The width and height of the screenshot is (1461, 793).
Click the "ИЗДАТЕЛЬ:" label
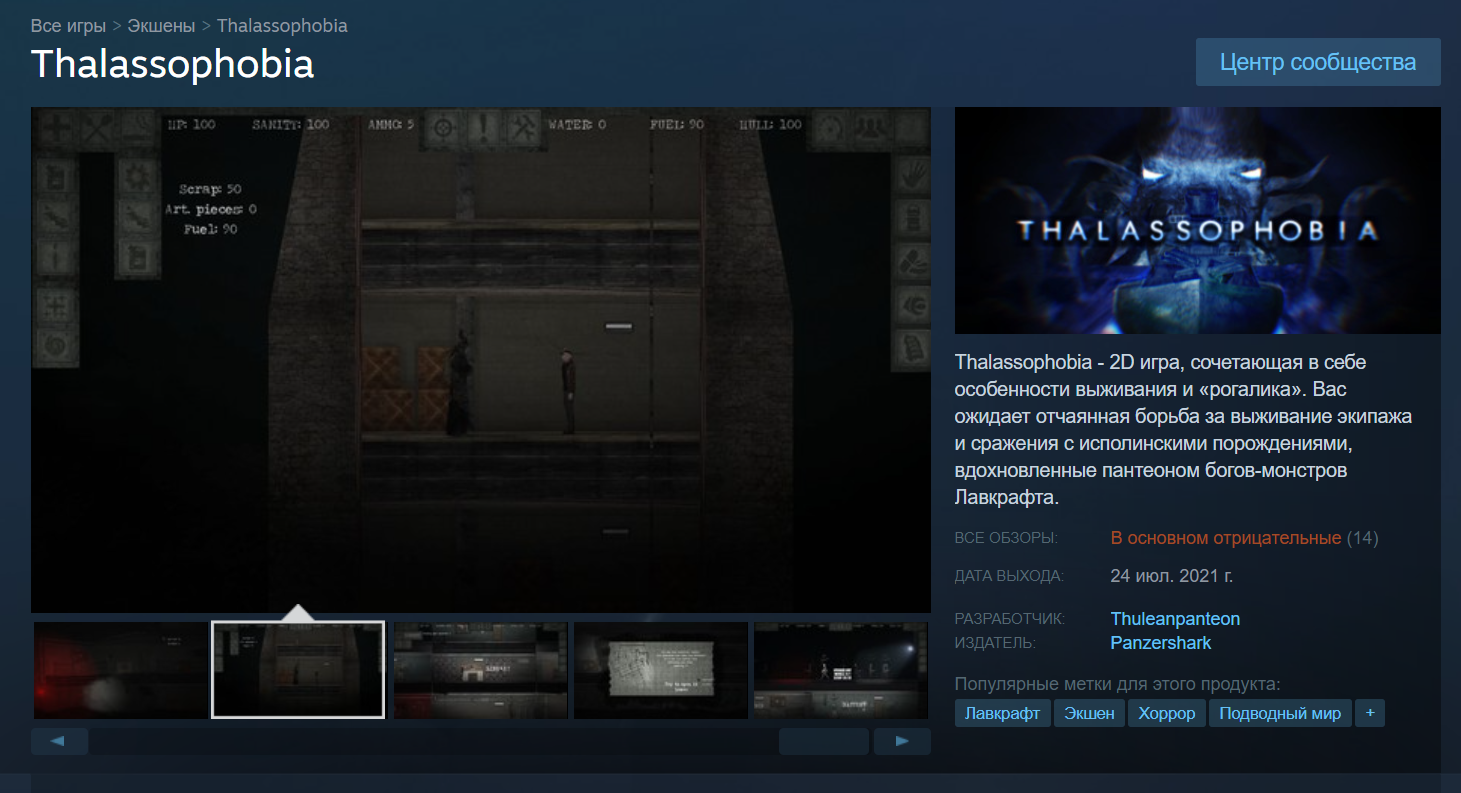tap(996, 643)
